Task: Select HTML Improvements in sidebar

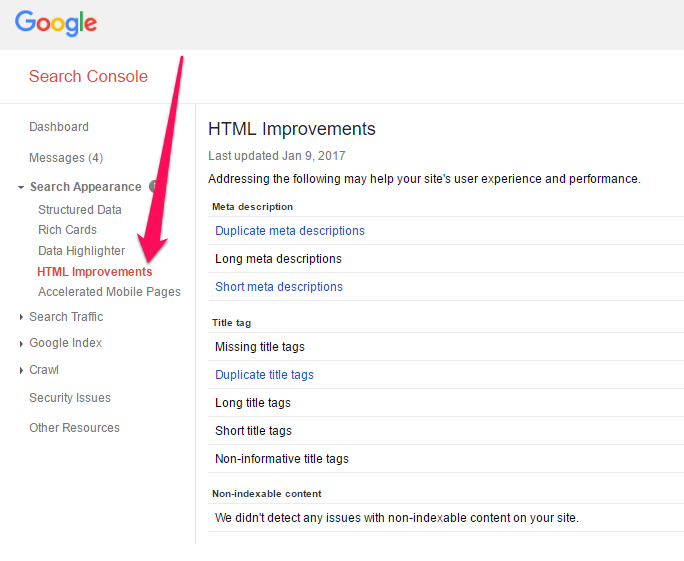Action: point(95,272)
